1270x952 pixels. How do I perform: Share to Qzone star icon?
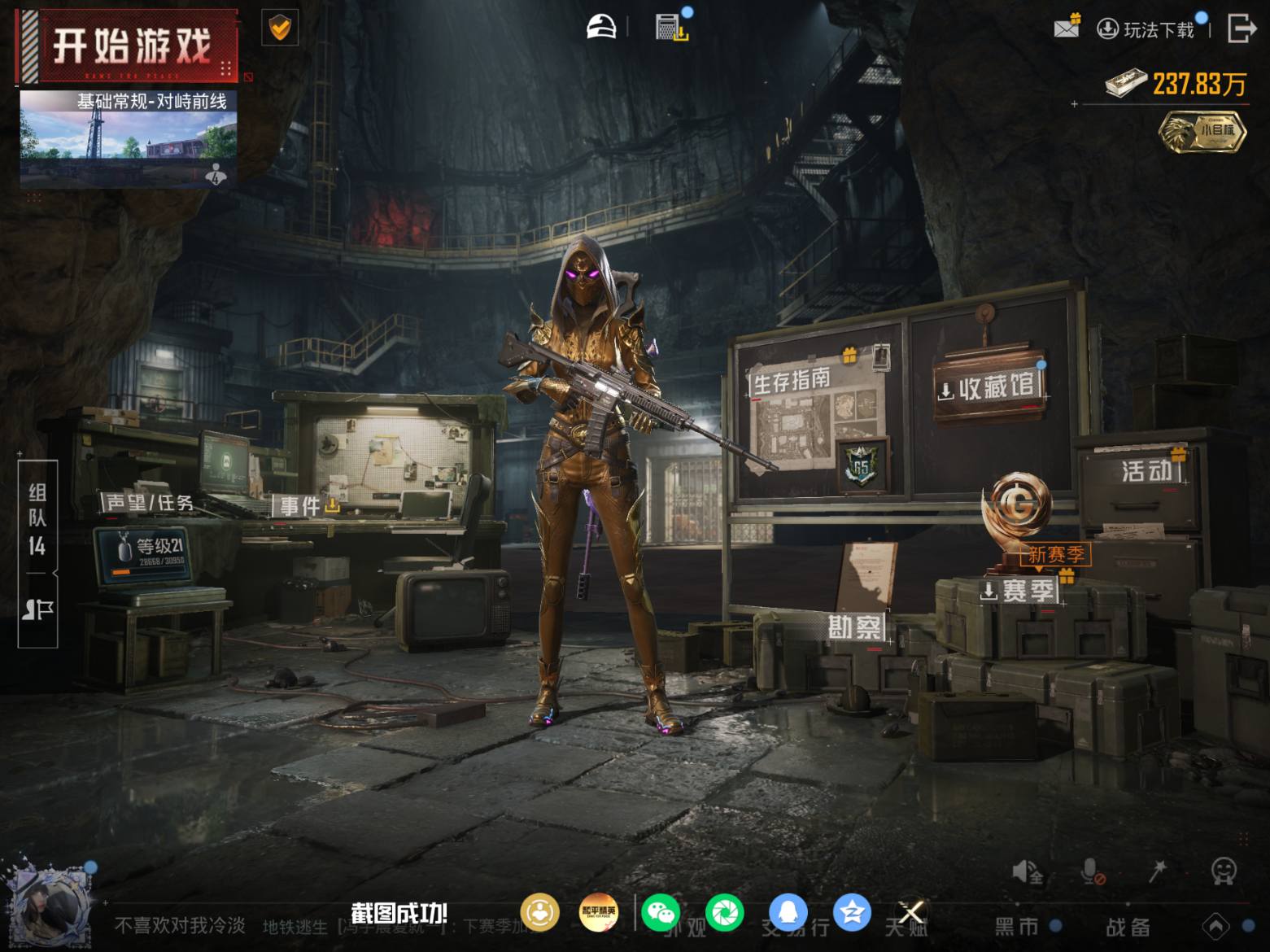(x=852, y=912)
